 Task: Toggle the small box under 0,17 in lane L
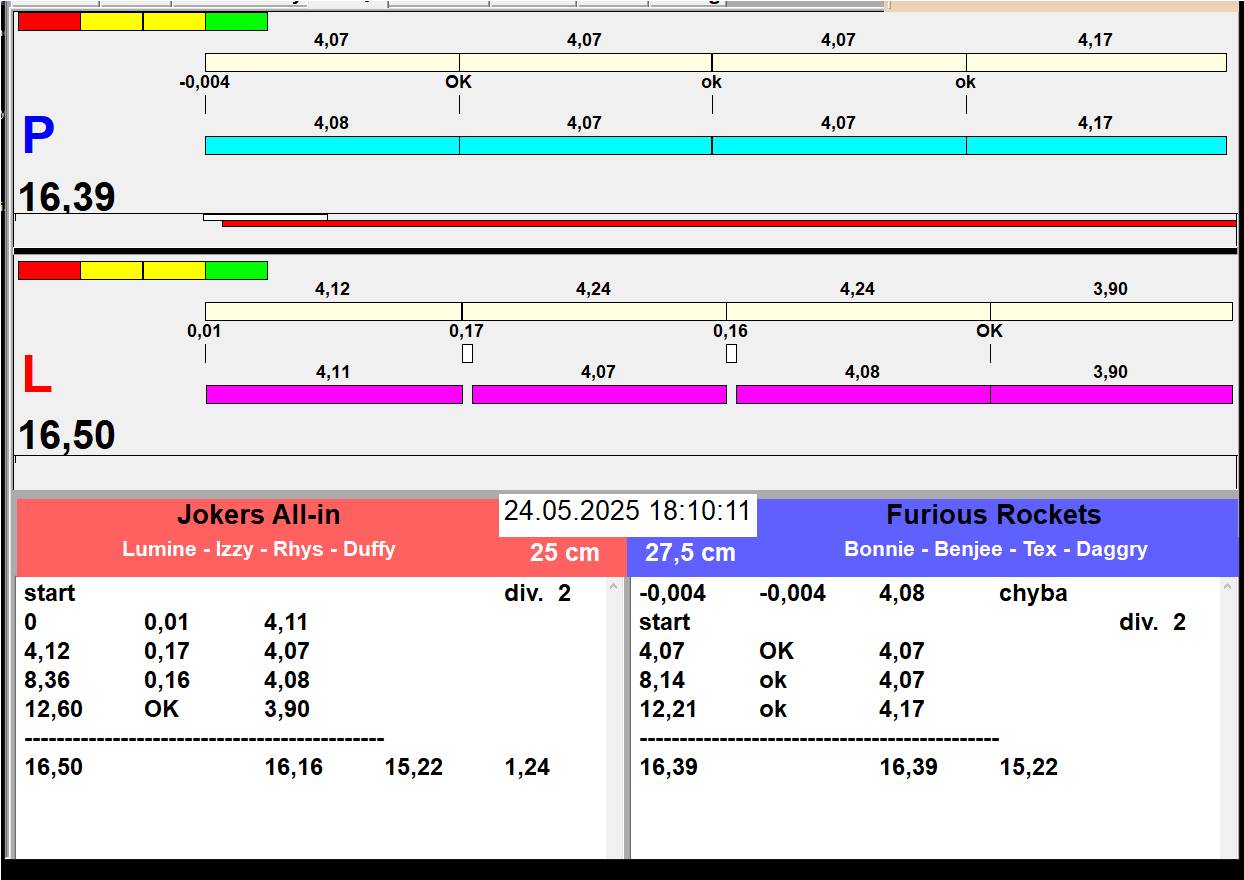tap(467, 353)
